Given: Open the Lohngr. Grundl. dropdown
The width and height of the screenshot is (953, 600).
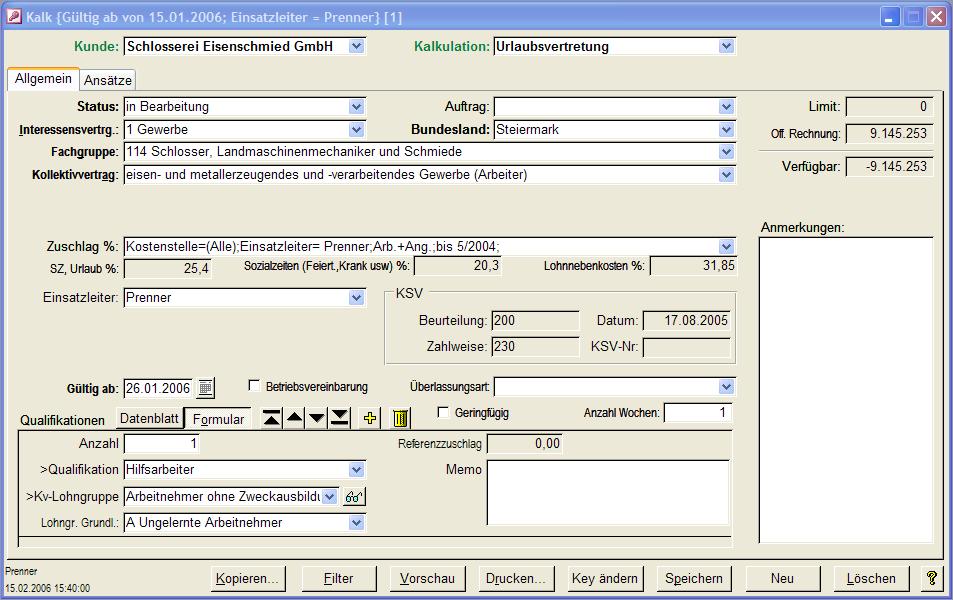Looking at the screenshot, I should pyautogui.click(x=357, y=522).
